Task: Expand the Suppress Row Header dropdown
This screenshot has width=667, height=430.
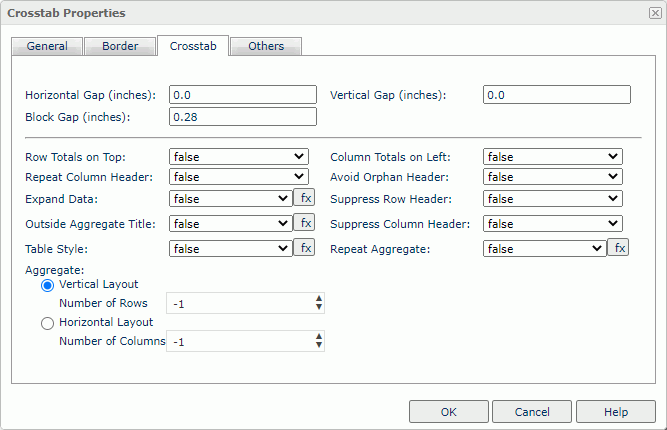Action: coord(553,199)
